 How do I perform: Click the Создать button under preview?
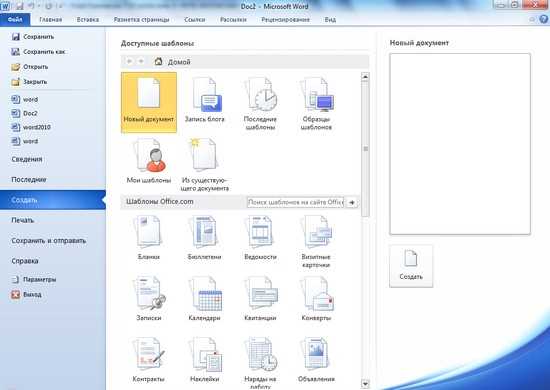[x=411, y=266]
